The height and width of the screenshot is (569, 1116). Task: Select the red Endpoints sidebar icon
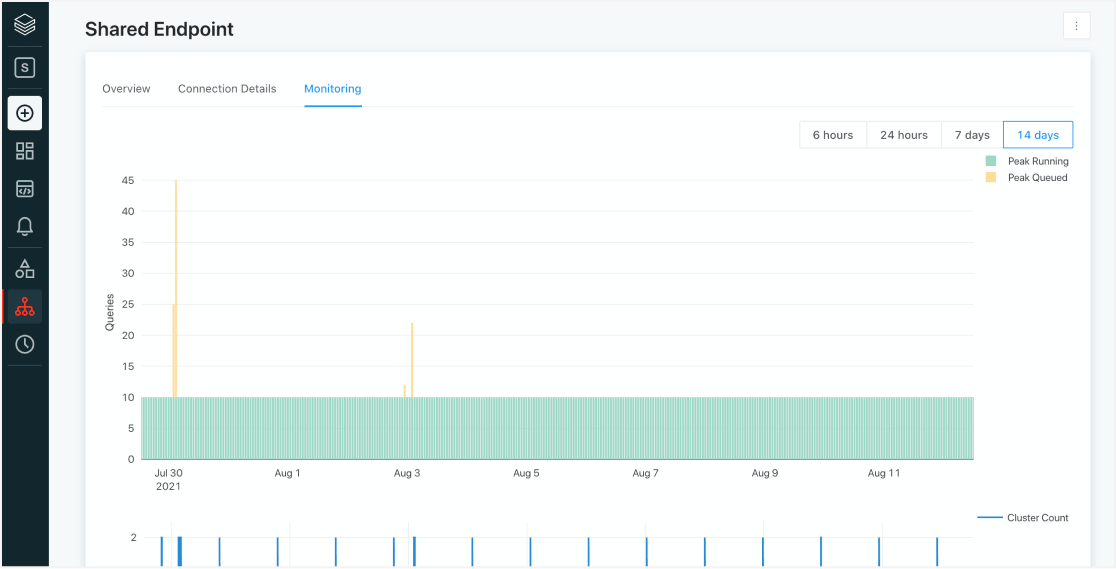point(25,307)
